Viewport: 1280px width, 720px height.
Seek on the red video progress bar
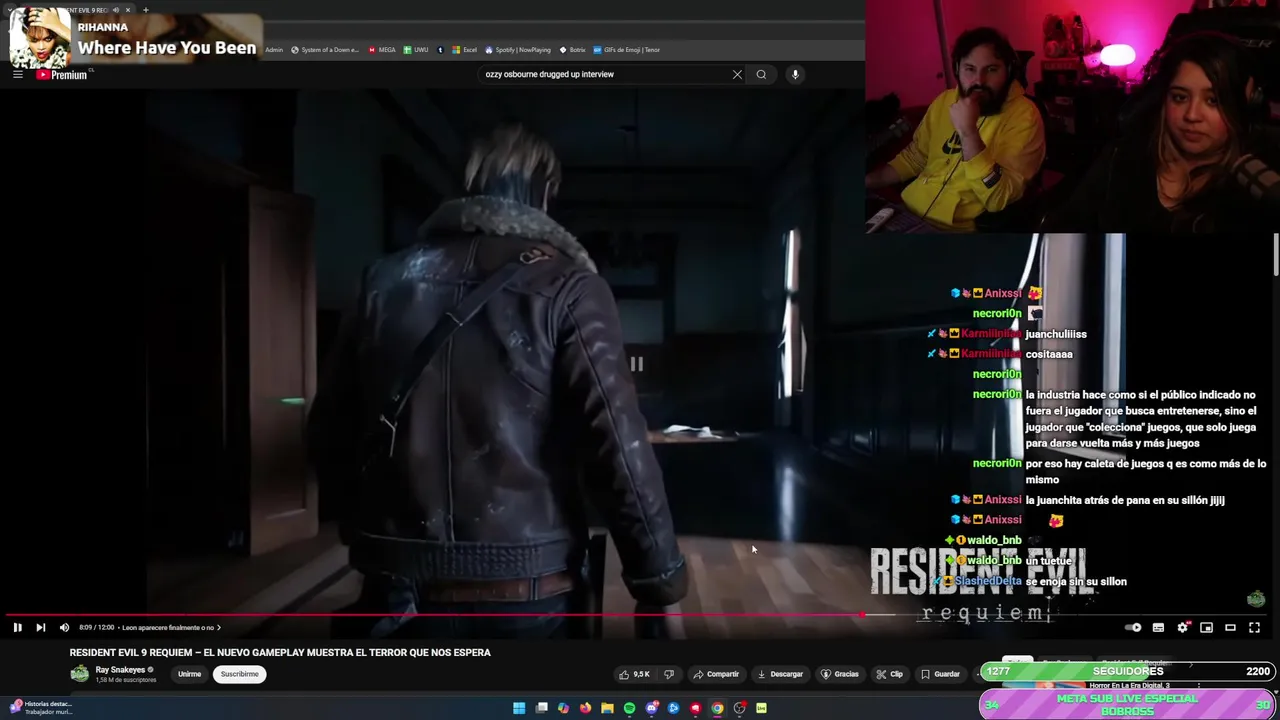[x=435, y=615]
